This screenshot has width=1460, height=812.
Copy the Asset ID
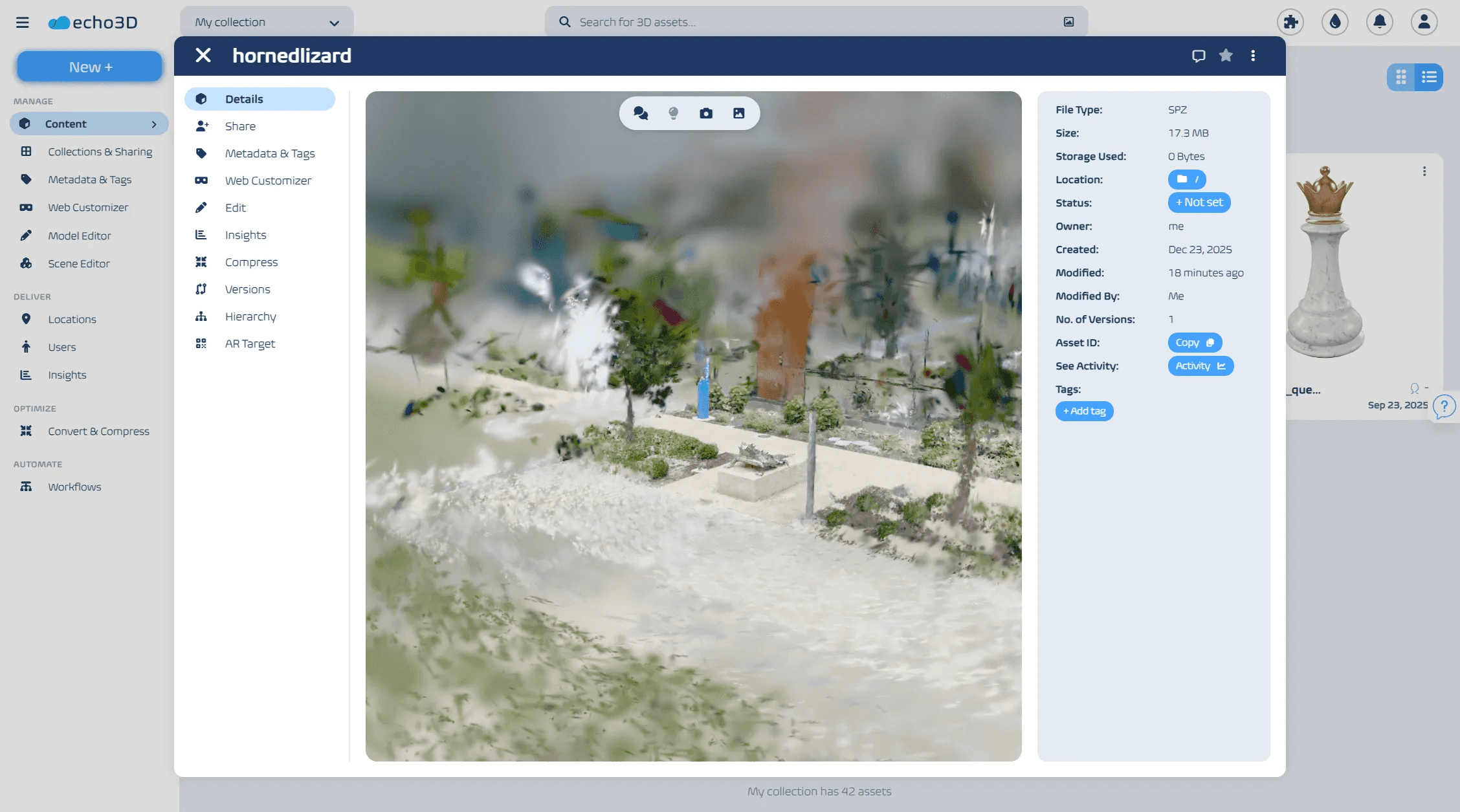1194,342
